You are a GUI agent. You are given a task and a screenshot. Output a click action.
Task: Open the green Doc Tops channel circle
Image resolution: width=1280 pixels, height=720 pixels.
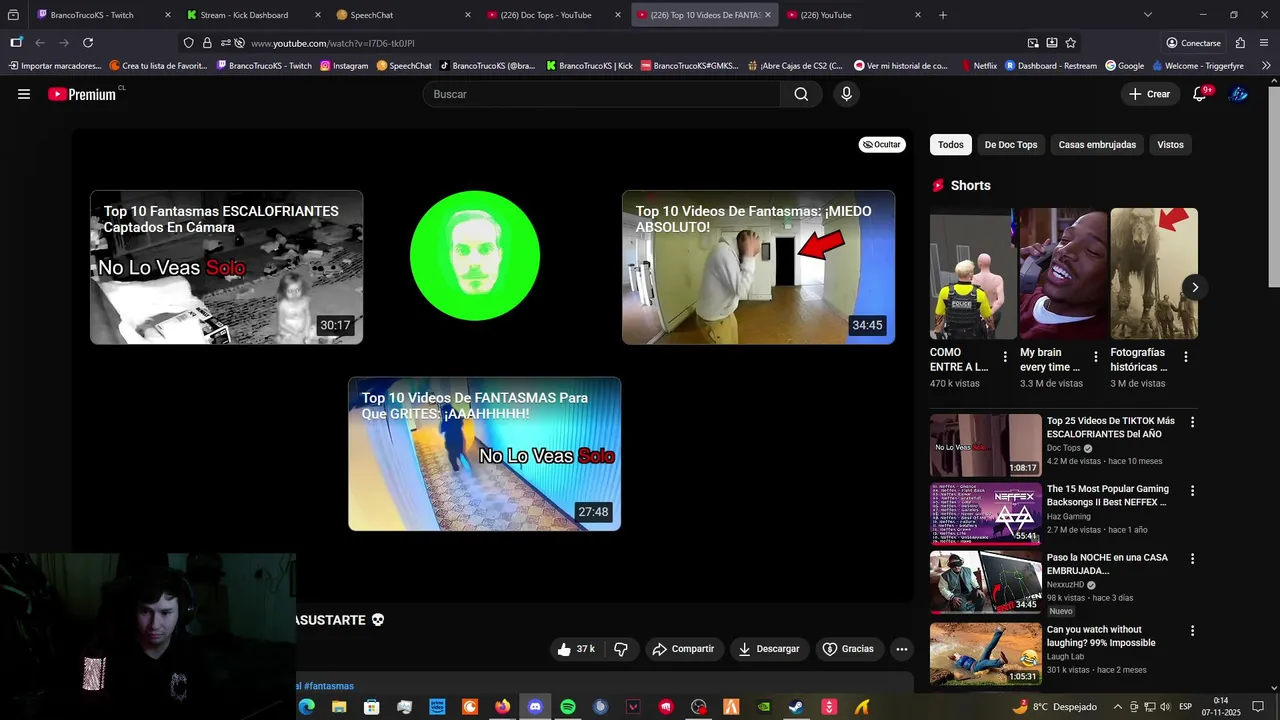475,256
